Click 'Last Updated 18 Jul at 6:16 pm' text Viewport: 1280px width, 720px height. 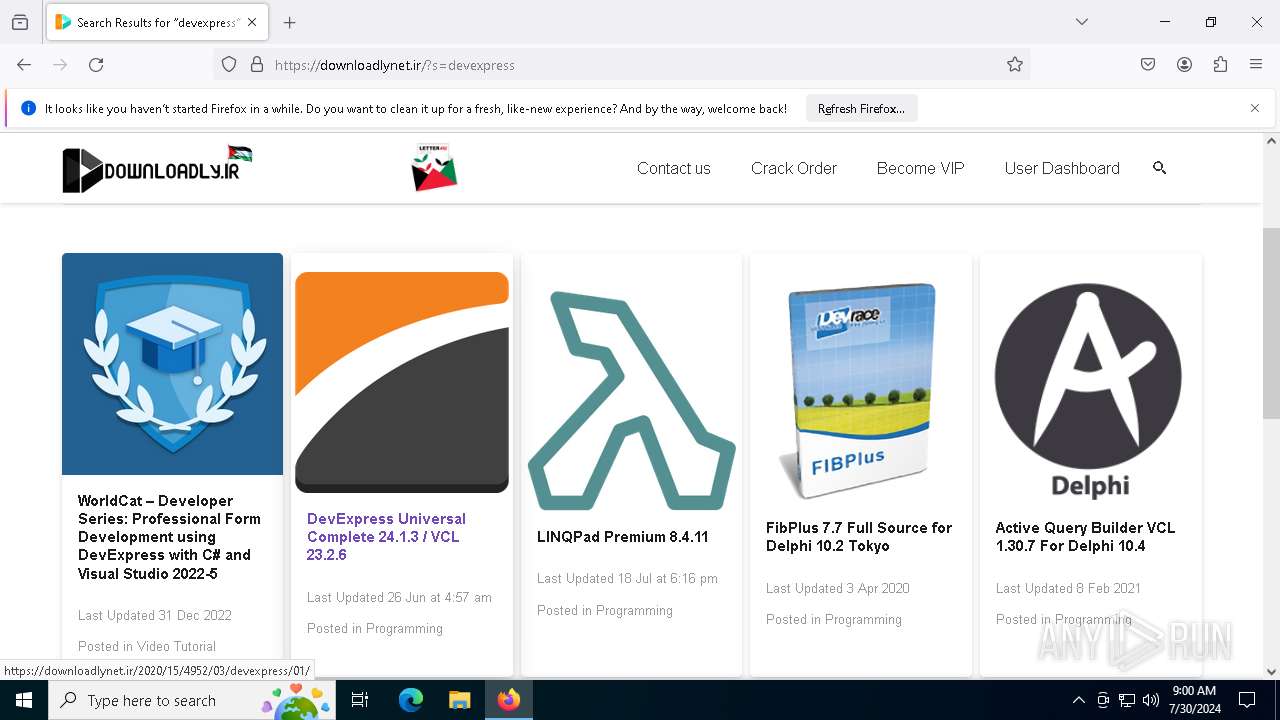[627, 578]
